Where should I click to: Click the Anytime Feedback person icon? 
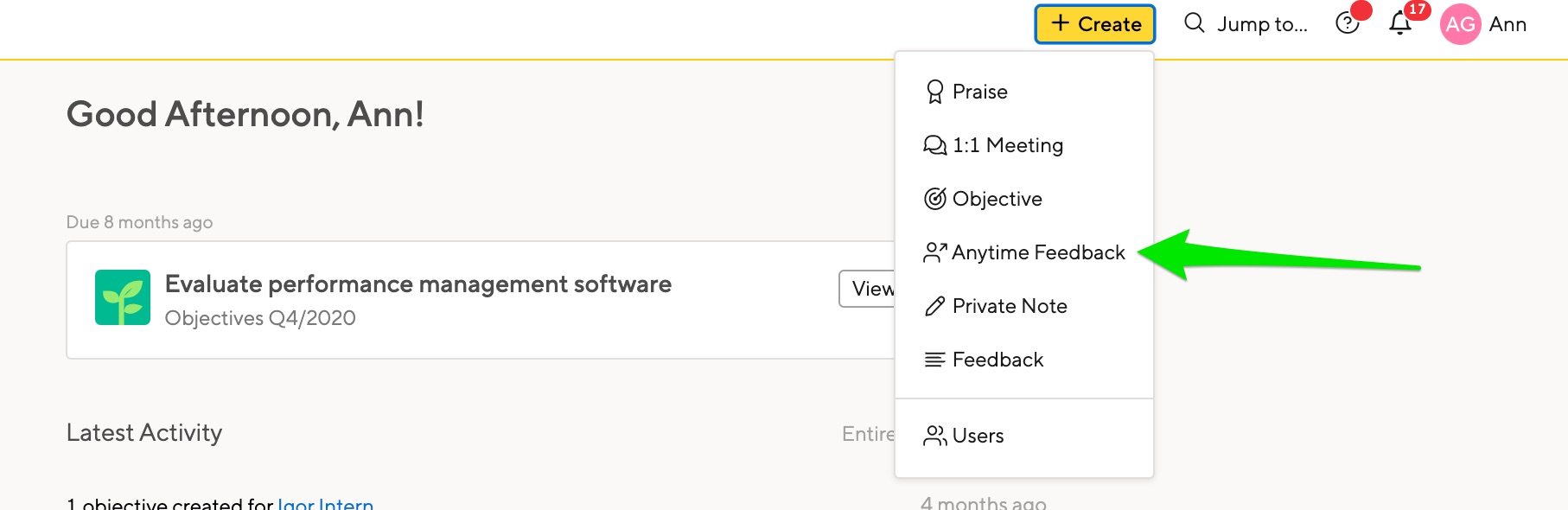tap(934, 252)
